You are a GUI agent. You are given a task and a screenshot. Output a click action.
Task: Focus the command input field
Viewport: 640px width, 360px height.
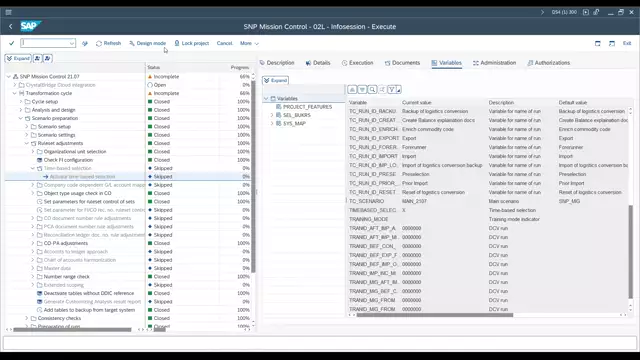(x=45, y=43)
